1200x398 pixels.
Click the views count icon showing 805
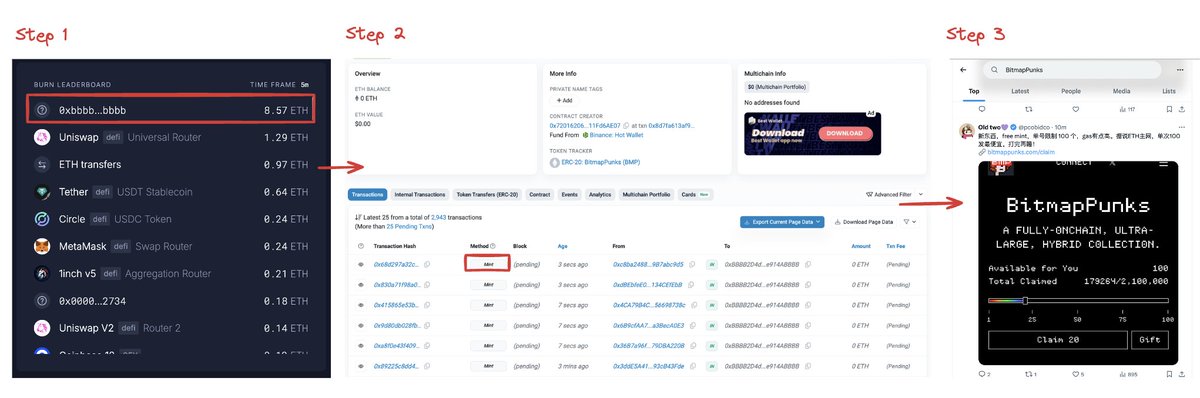pyautogui.click(x=1124, y=374)
